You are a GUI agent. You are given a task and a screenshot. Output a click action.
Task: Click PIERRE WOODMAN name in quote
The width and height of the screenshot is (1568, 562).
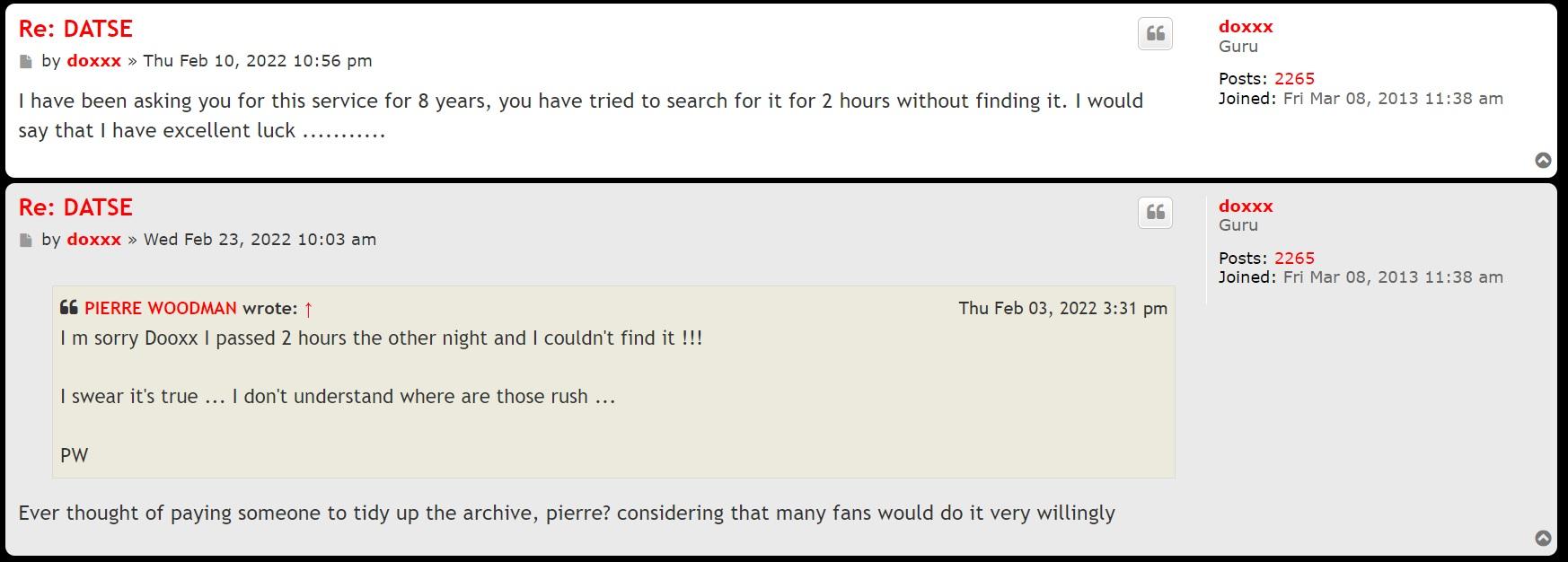pos(161,309)
